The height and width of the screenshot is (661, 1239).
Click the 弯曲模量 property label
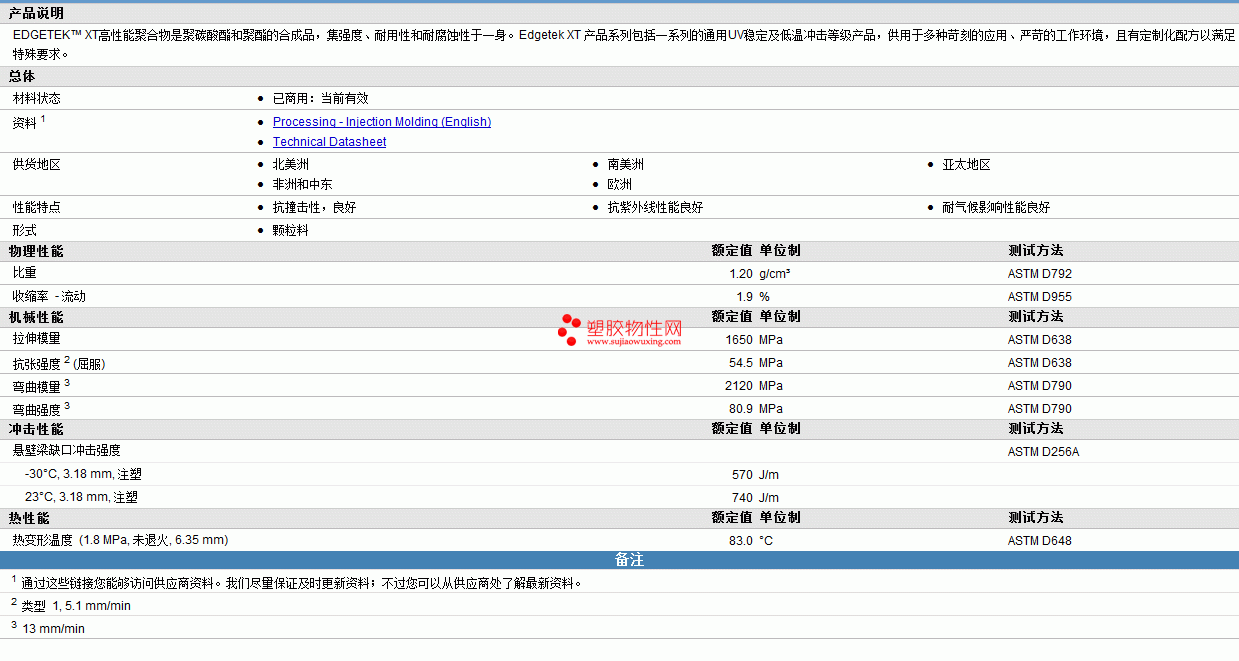41,386
